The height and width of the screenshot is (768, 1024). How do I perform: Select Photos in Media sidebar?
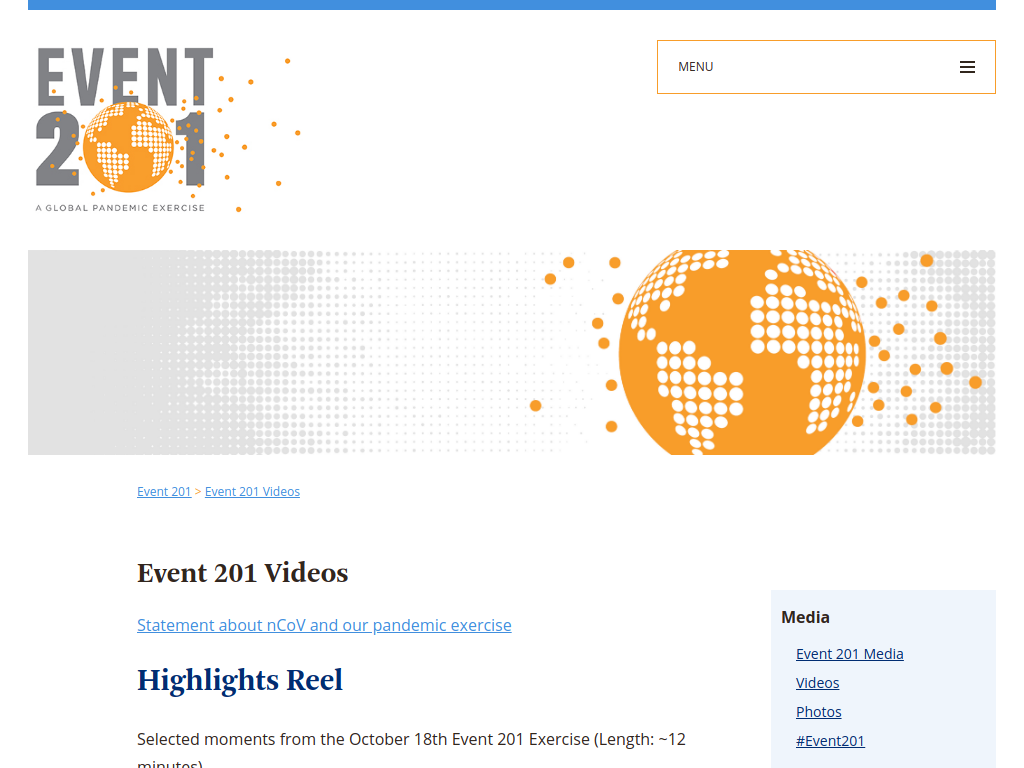tap(818, 712)
